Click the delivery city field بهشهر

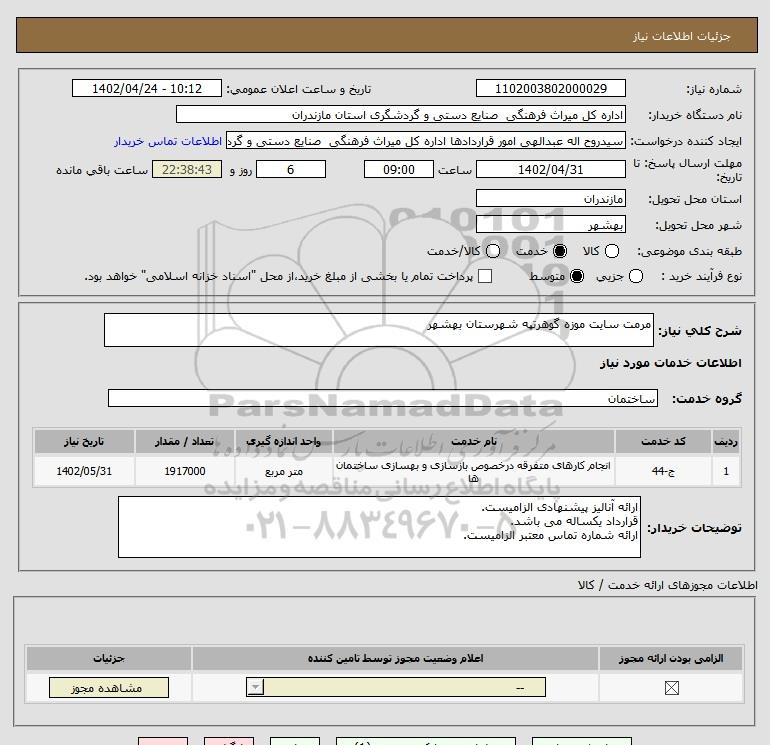(550, 224)
